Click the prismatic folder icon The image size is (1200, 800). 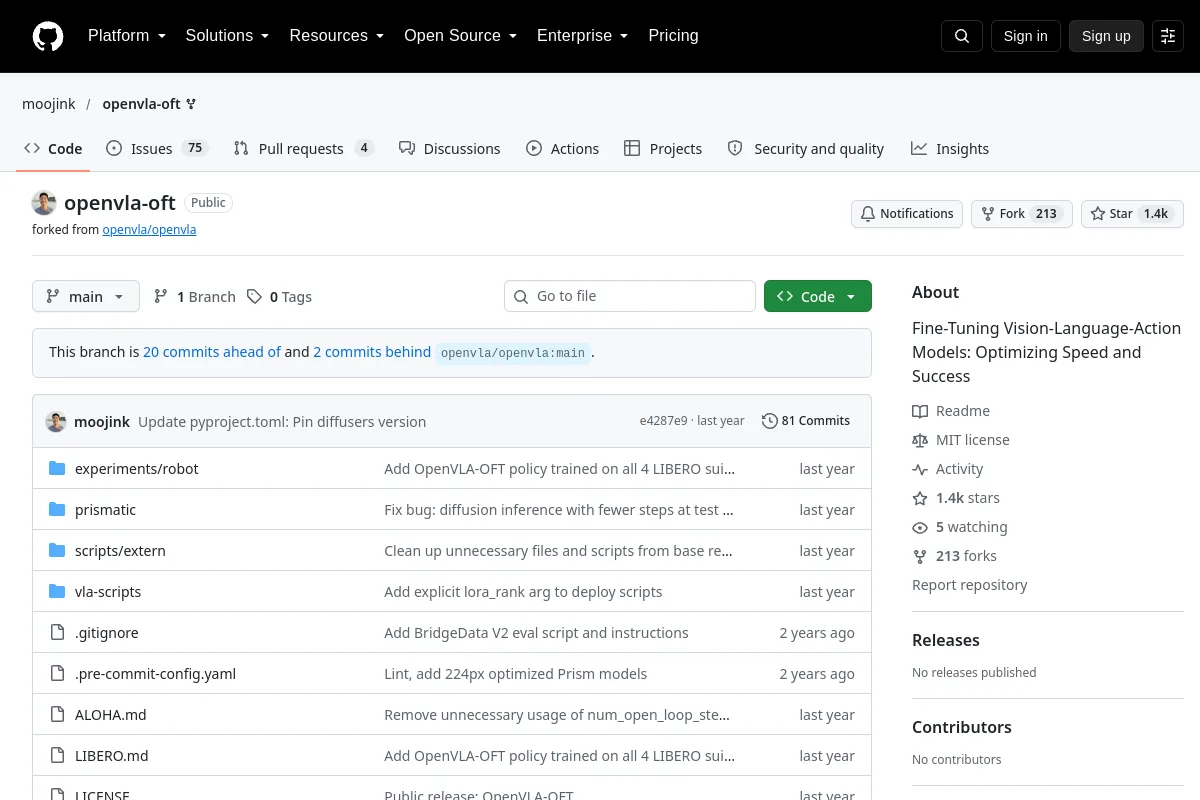click(x=57, y=509)
